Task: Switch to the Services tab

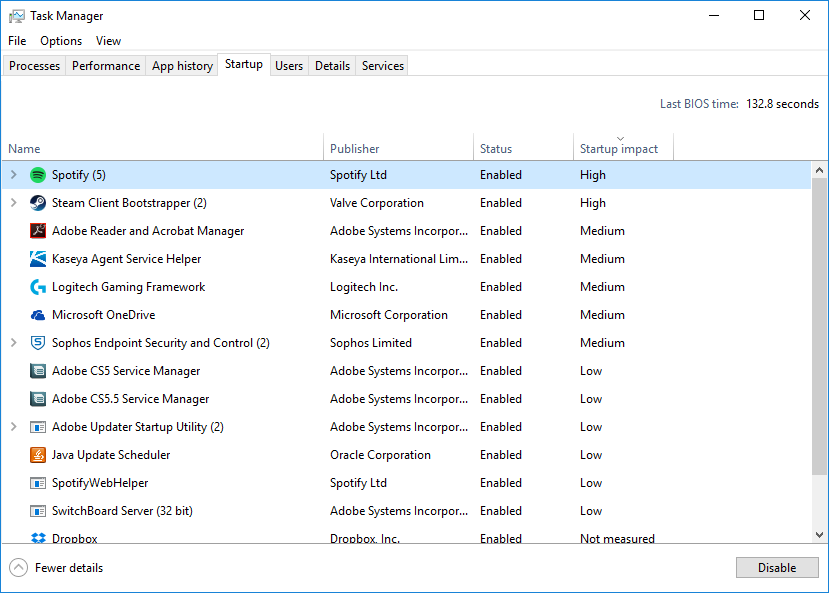Action: click(x=381, y=65)
